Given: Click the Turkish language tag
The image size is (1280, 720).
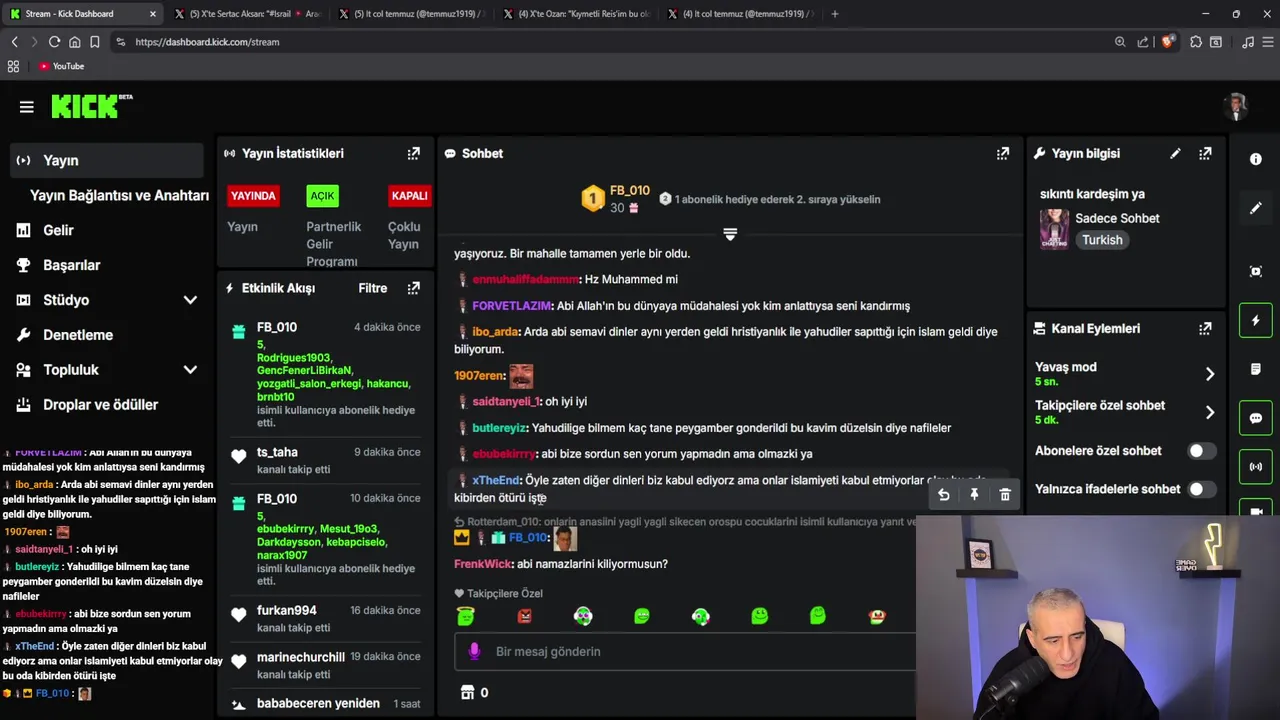Looking at the screenshot, I should (x=1102, y=240).
